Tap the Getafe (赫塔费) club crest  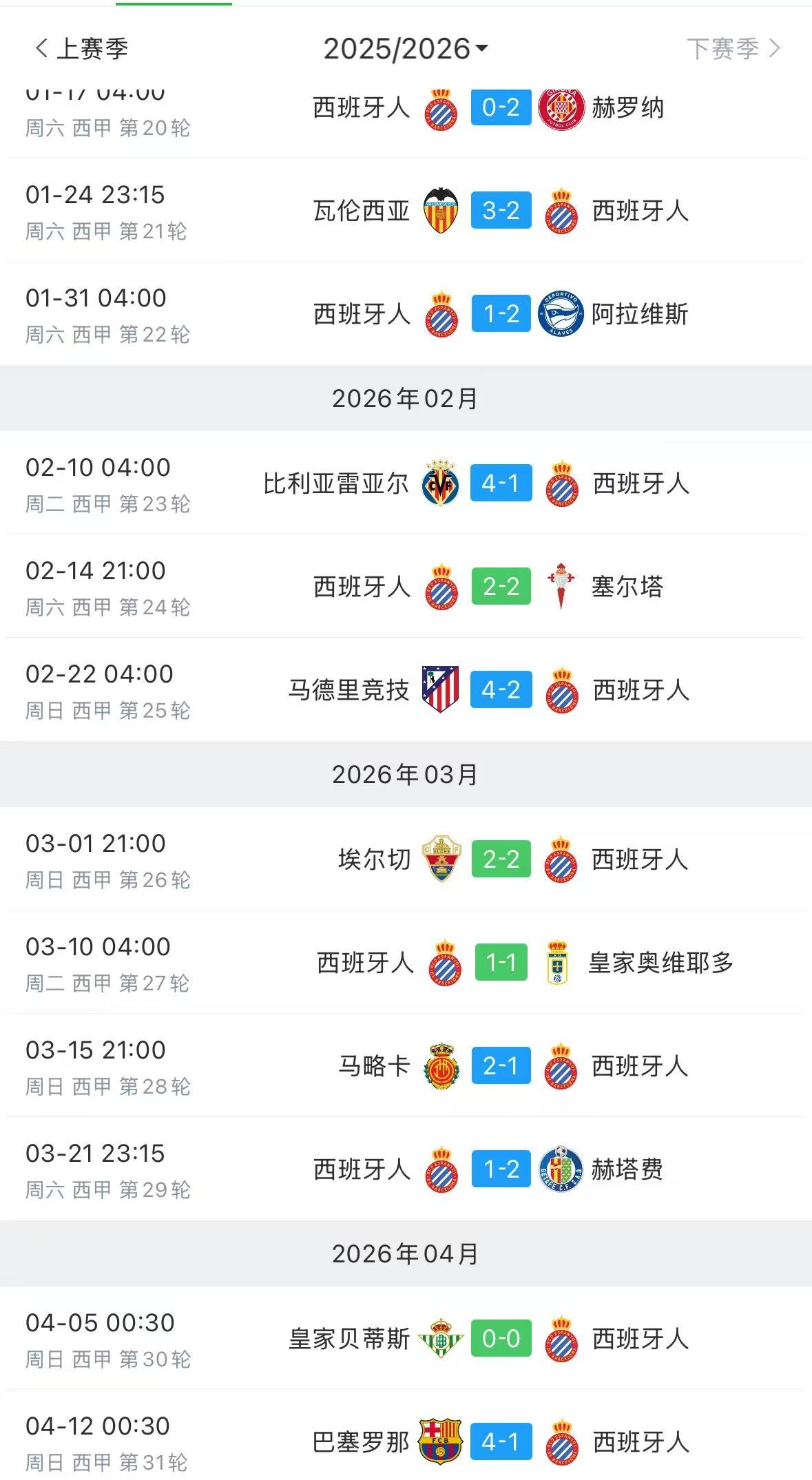pyautogui.click(x=561, y=1169)
